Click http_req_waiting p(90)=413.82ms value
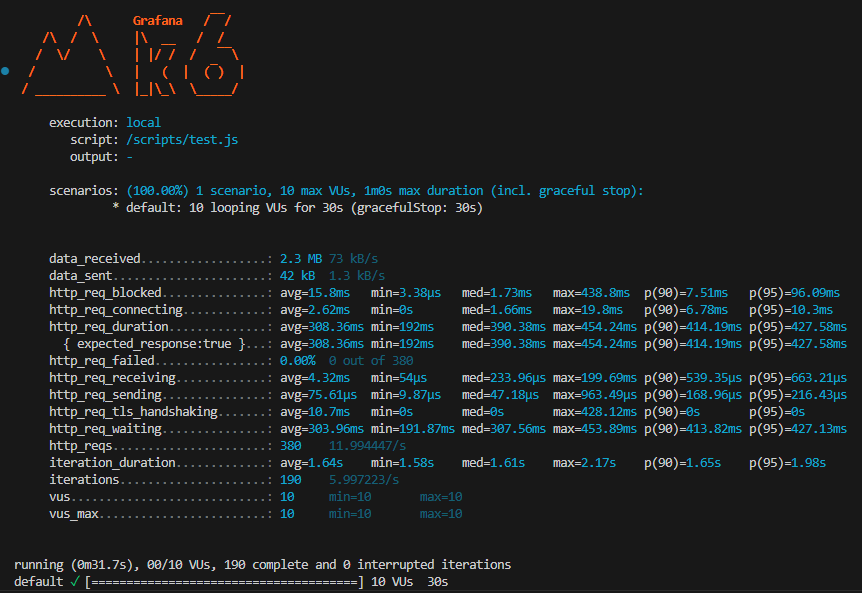Screen dimensions: 862x593 693,429
